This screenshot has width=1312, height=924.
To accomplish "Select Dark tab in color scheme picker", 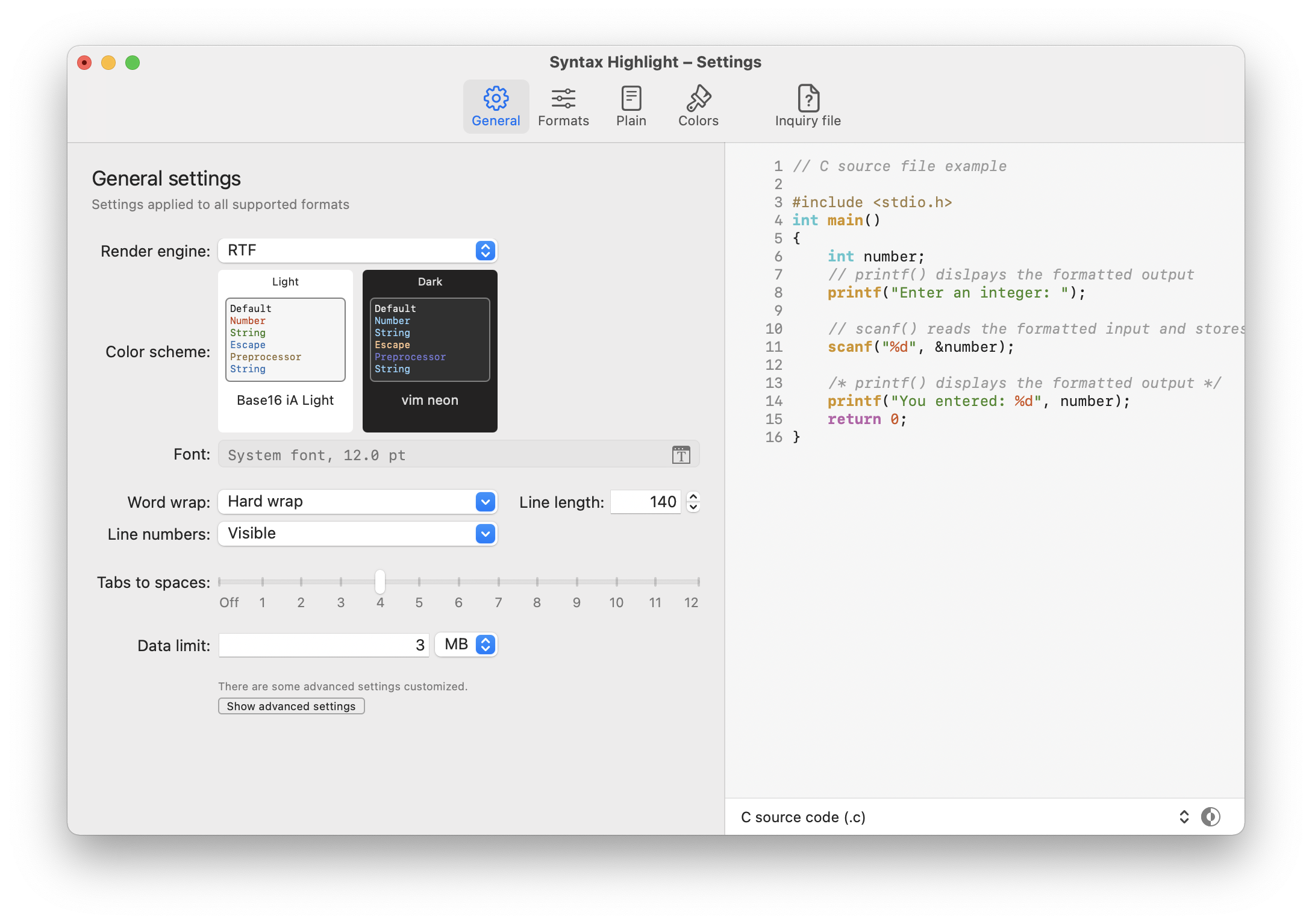I will [428, 281].
